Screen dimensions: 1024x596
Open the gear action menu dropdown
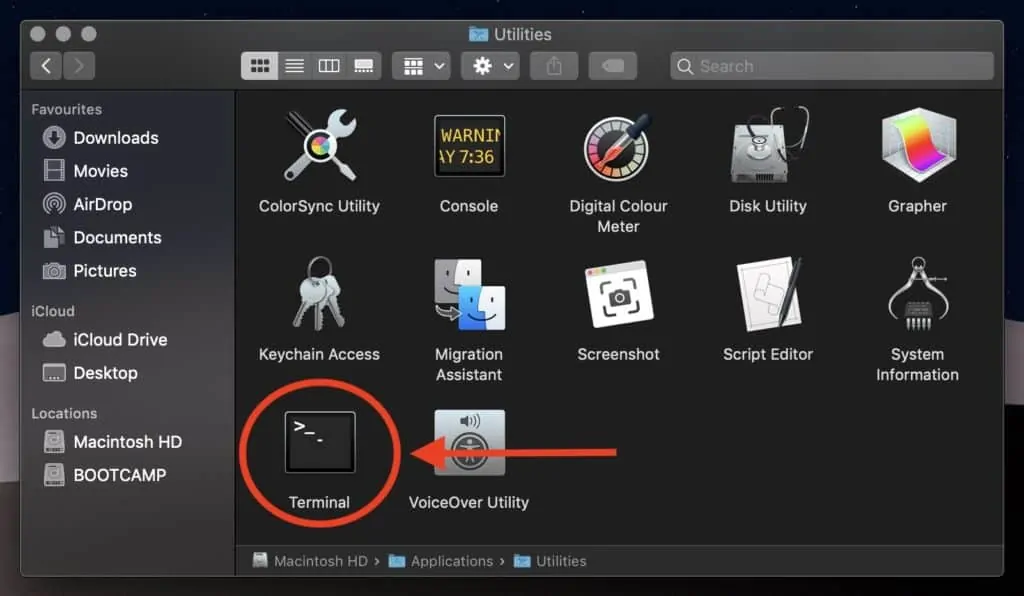(x=490, y=66)
